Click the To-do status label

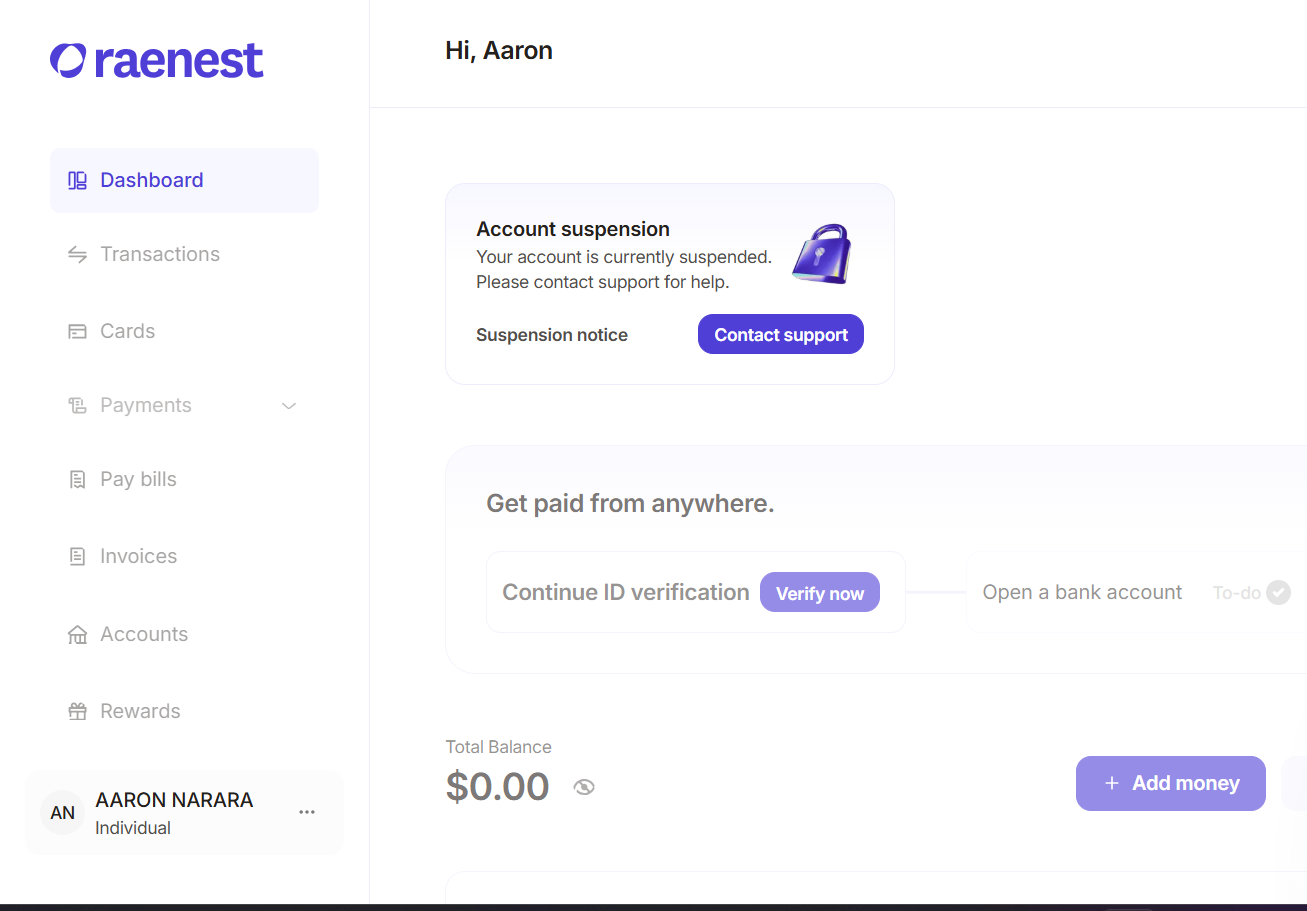(1237, 593)
